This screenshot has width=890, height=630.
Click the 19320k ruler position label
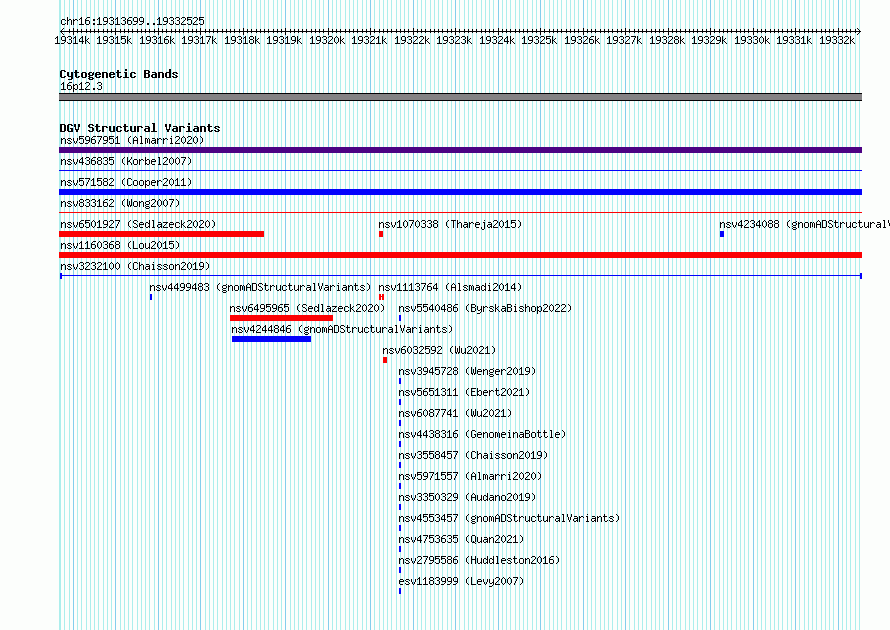pyautogui.click(x=327, y=40)
